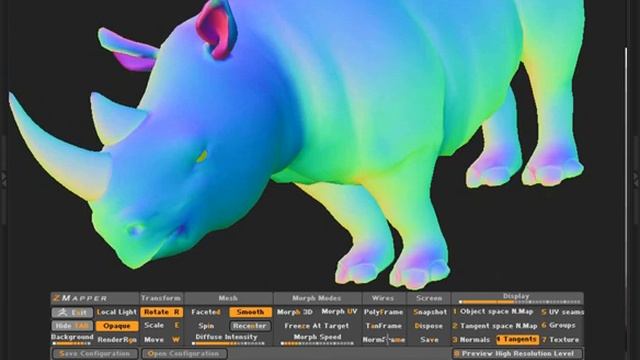Select Tangents display mode
This screenshot has width=640, height=360.
pyautogui.click(x=517, y=340)
